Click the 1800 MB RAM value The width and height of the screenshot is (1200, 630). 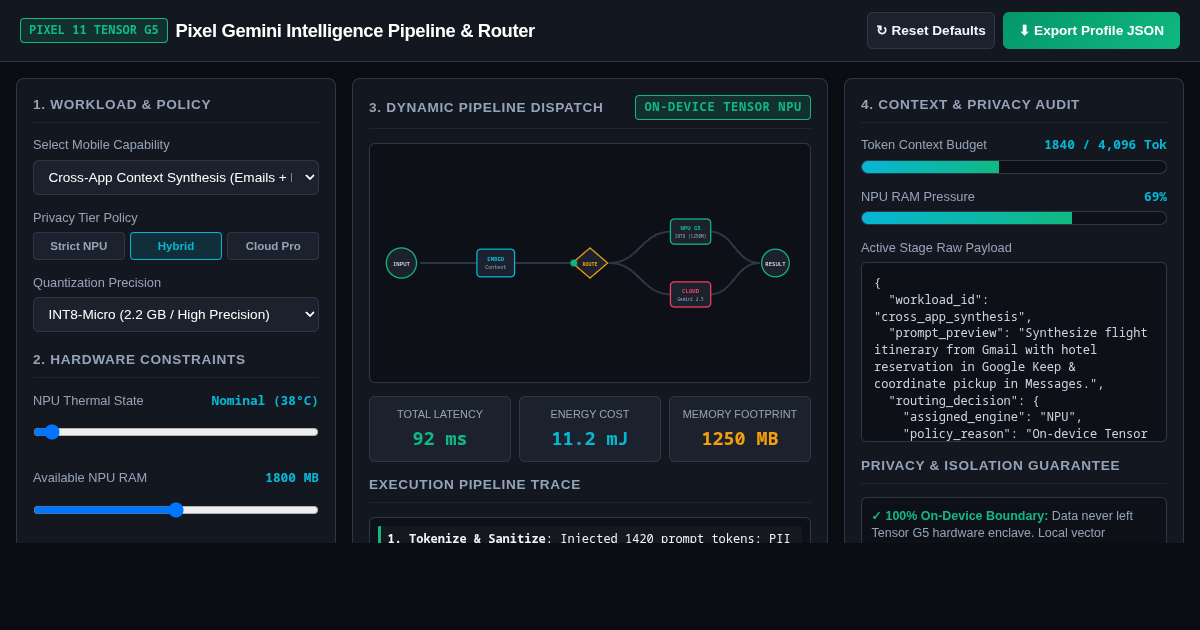pyautogui.click(x=292, y=478)
